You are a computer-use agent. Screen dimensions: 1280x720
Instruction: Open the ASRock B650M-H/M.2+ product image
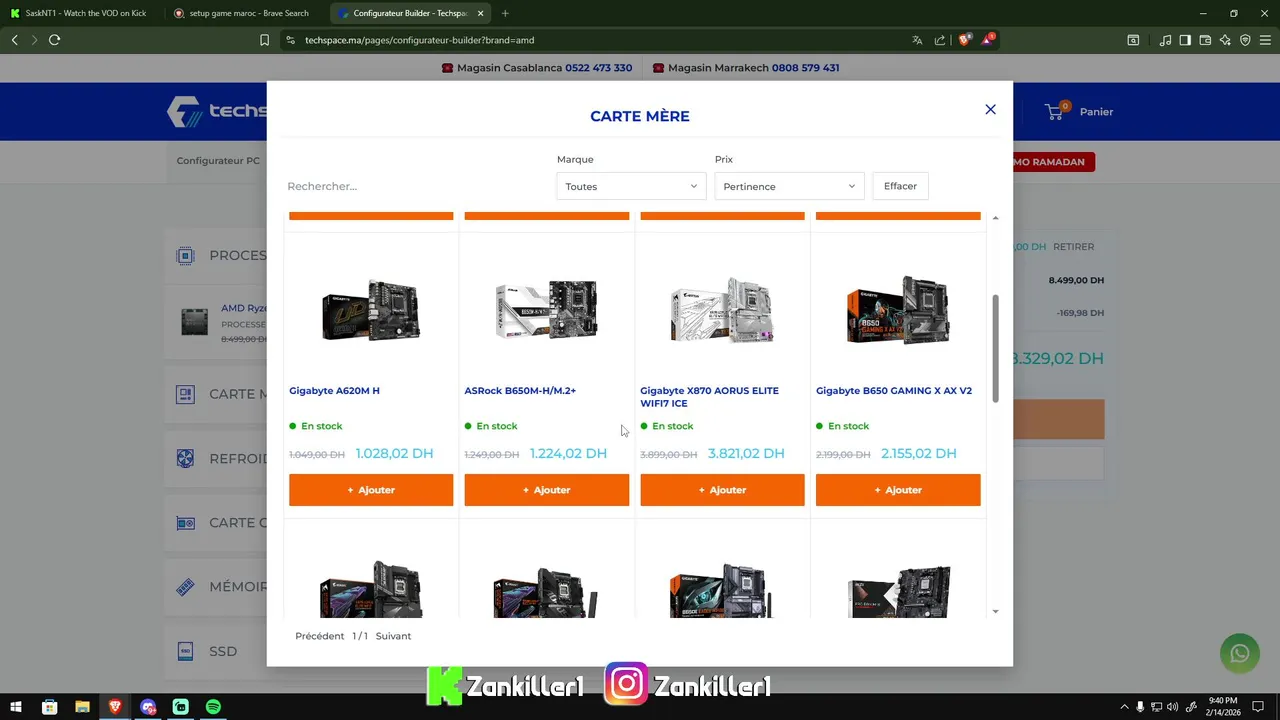click(546, 310)
